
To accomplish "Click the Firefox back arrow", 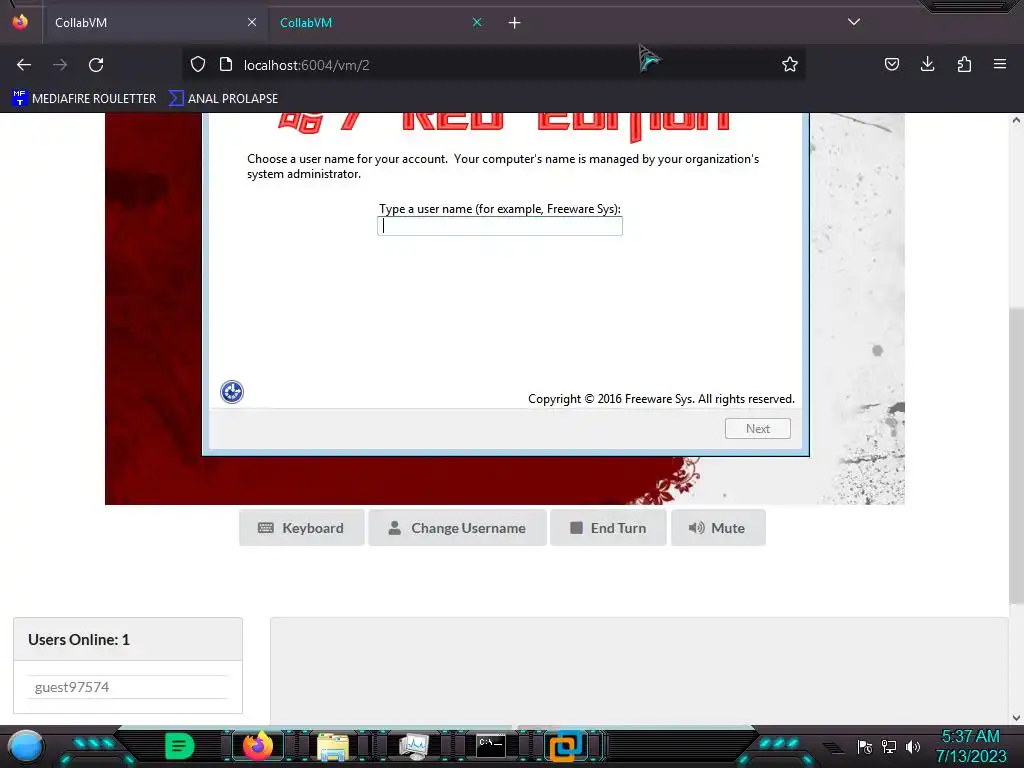I will tap(24, 65).
